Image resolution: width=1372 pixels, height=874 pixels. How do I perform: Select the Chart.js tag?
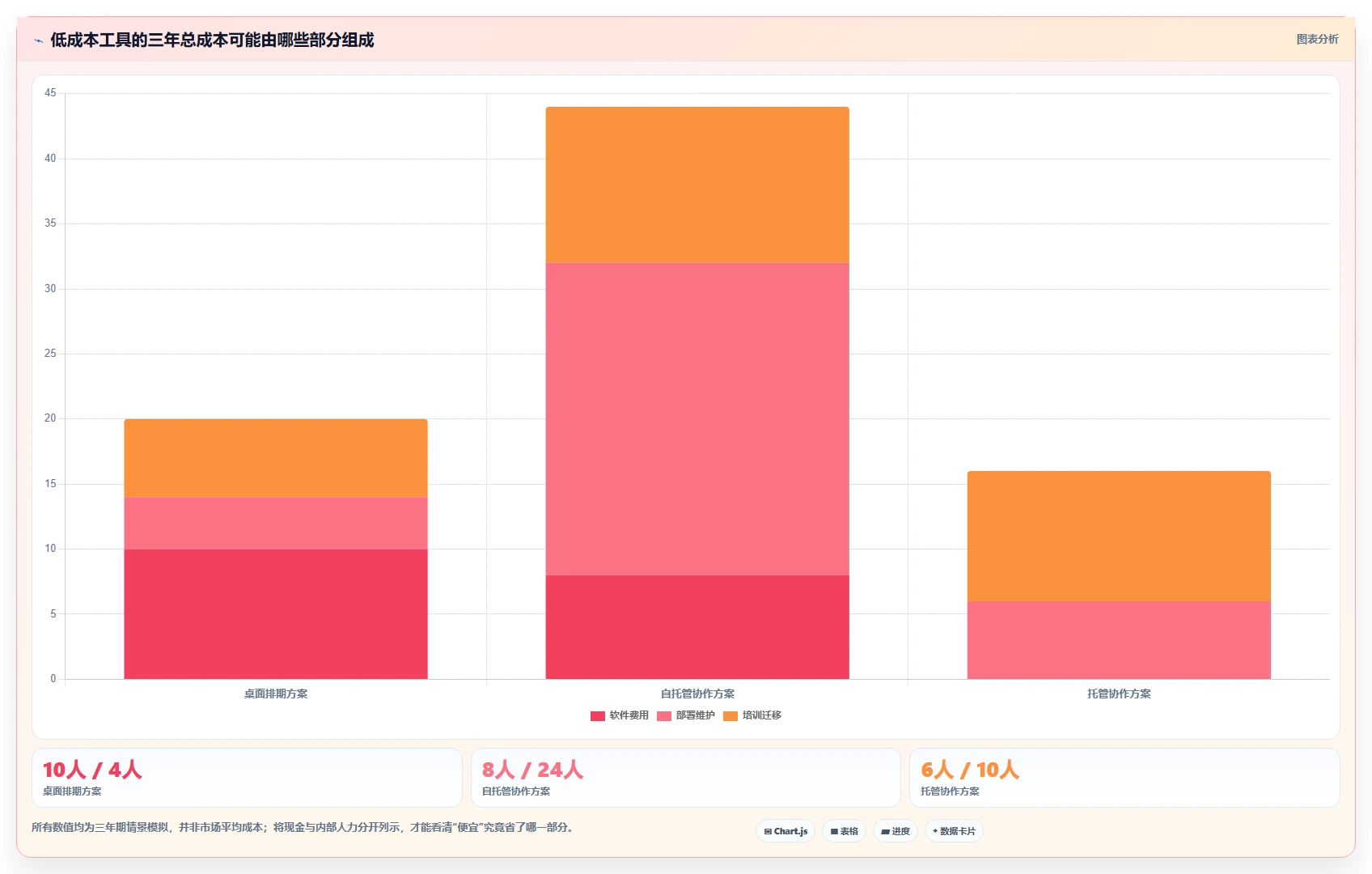pos(786,831)
